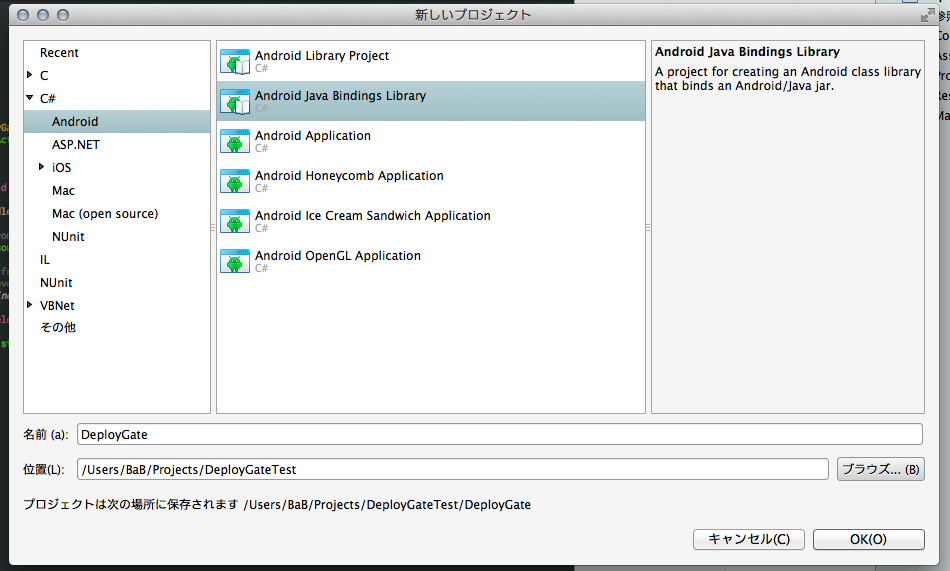This screenshot has width=950, height=571.
Task: Select the Recent category
Action: (x=59, y=53)
